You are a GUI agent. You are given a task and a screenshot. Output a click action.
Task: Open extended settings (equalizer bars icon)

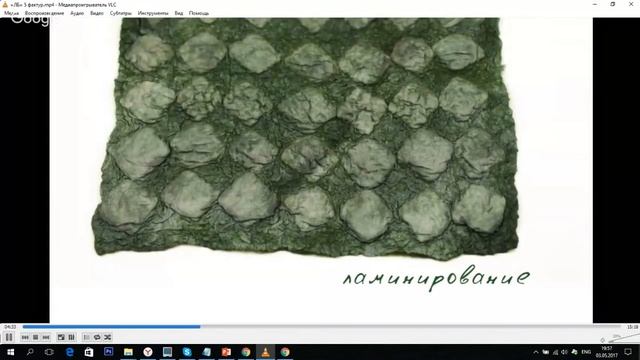coord(71,337)
